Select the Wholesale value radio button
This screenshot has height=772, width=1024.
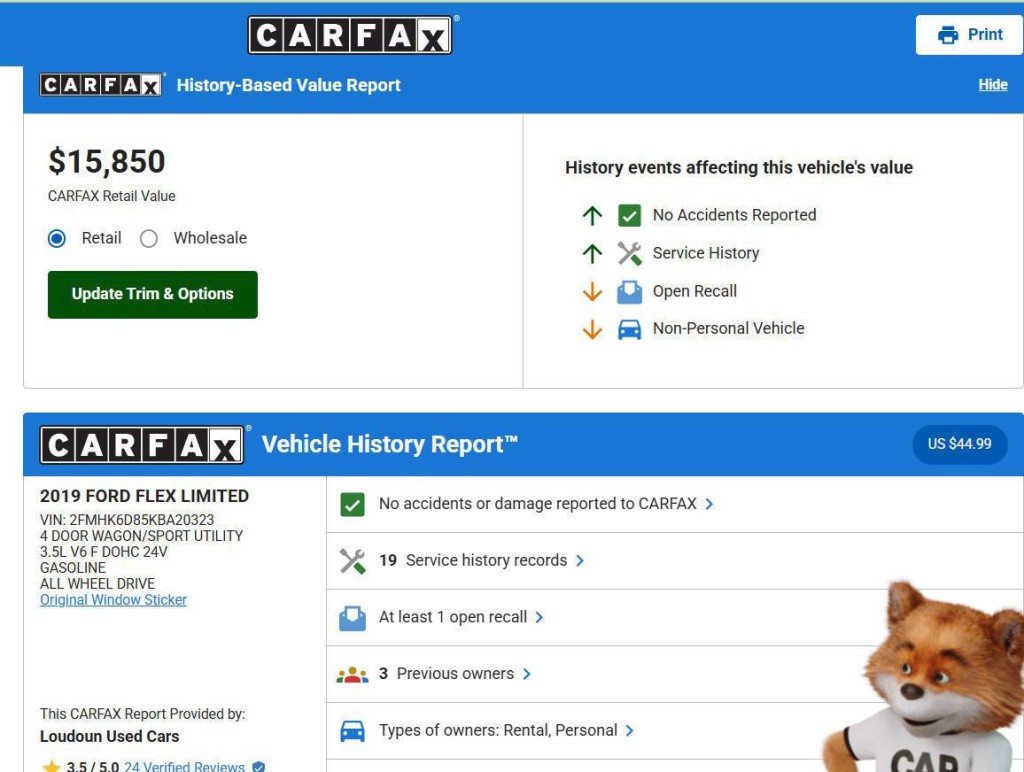pos(149,238)
